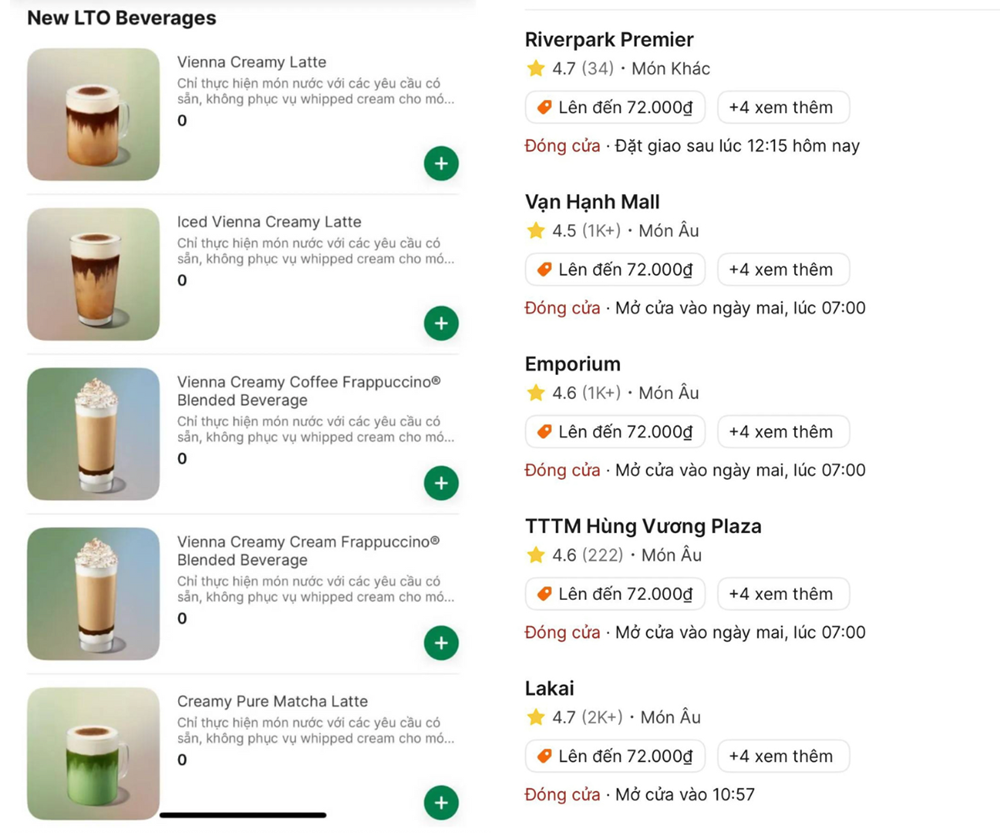
Task: Tap the Đóng cửa status for TTTM Hùng Vương Plaza
Action: (562, 632)
